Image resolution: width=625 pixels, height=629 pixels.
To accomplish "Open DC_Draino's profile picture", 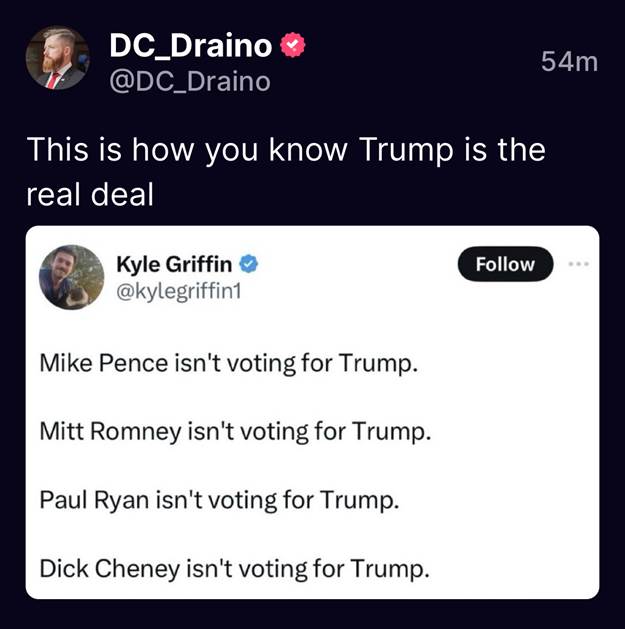I will 56,59.
